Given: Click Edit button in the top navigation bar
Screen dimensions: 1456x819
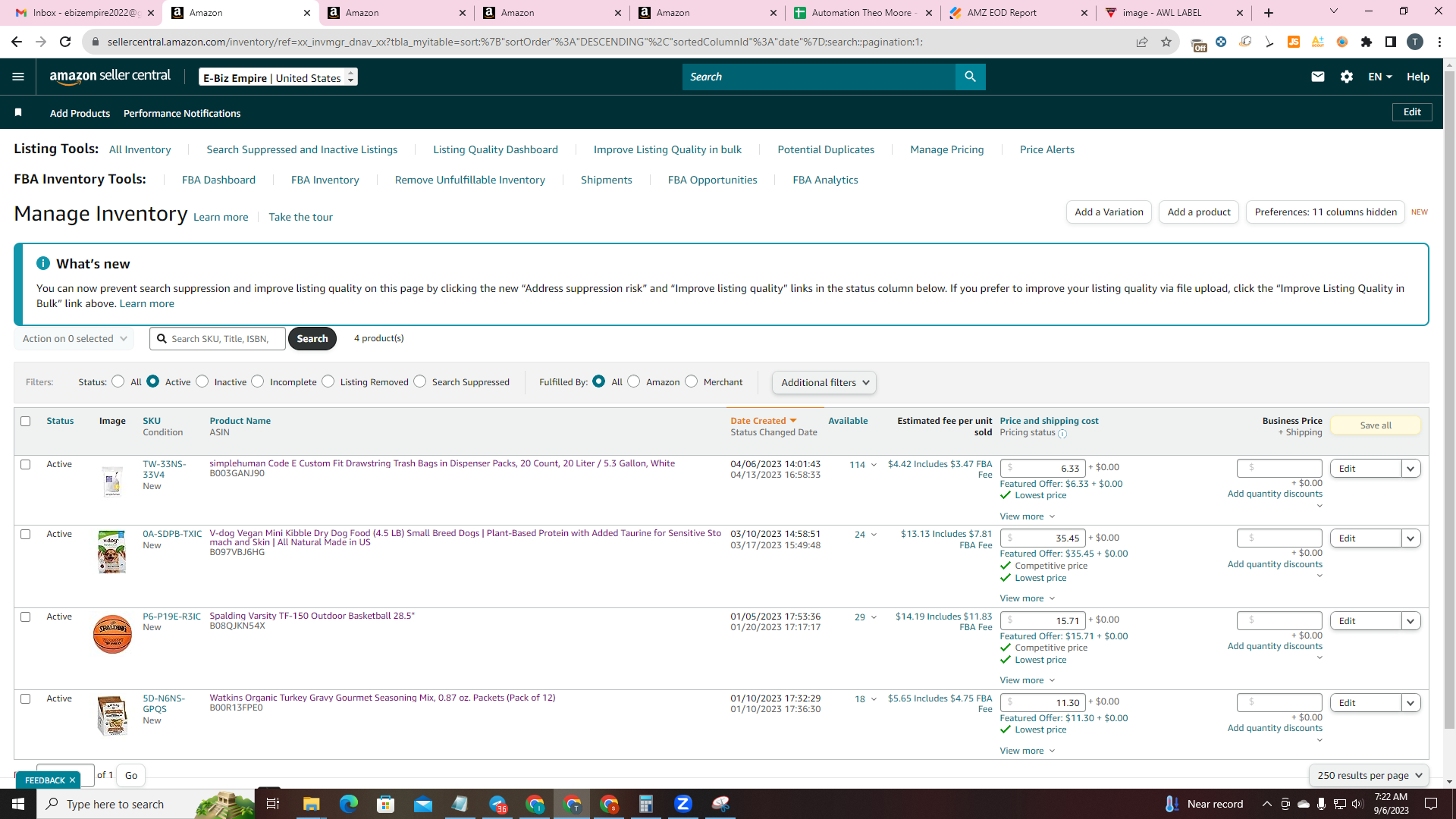Looking at the screenshot, I should tap(1412, 112).
